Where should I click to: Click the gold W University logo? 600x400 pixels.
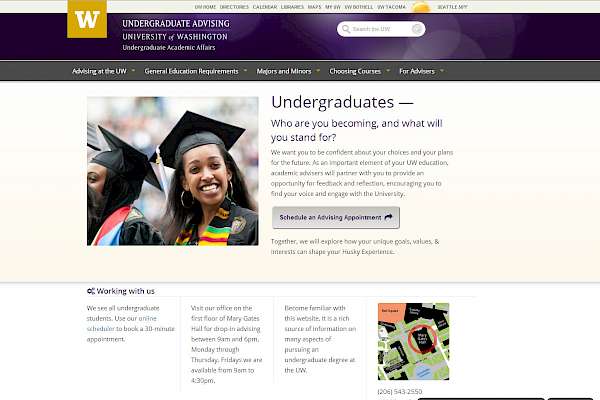(x=87, y=20)
